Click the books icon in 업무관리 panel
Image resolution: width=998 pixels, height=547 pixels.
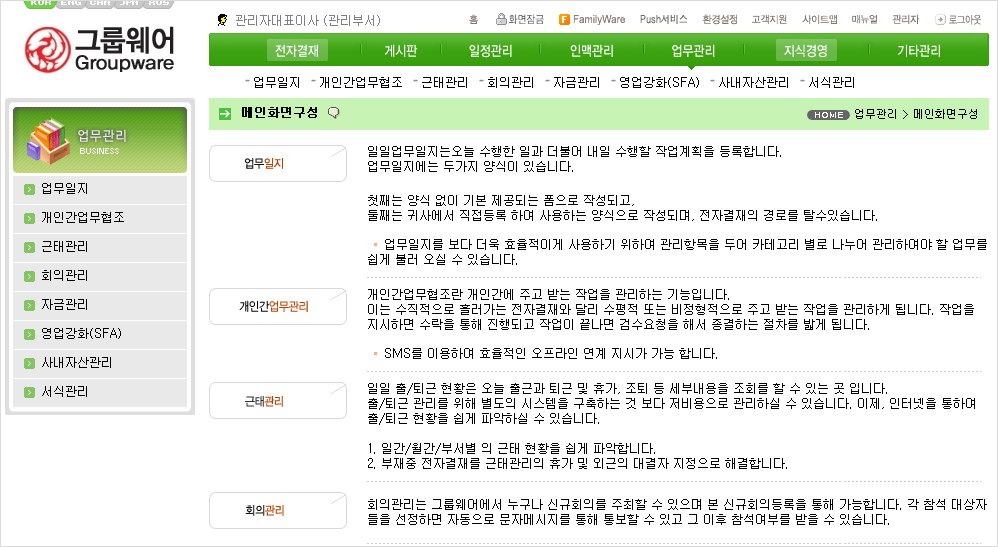(46, 143)
